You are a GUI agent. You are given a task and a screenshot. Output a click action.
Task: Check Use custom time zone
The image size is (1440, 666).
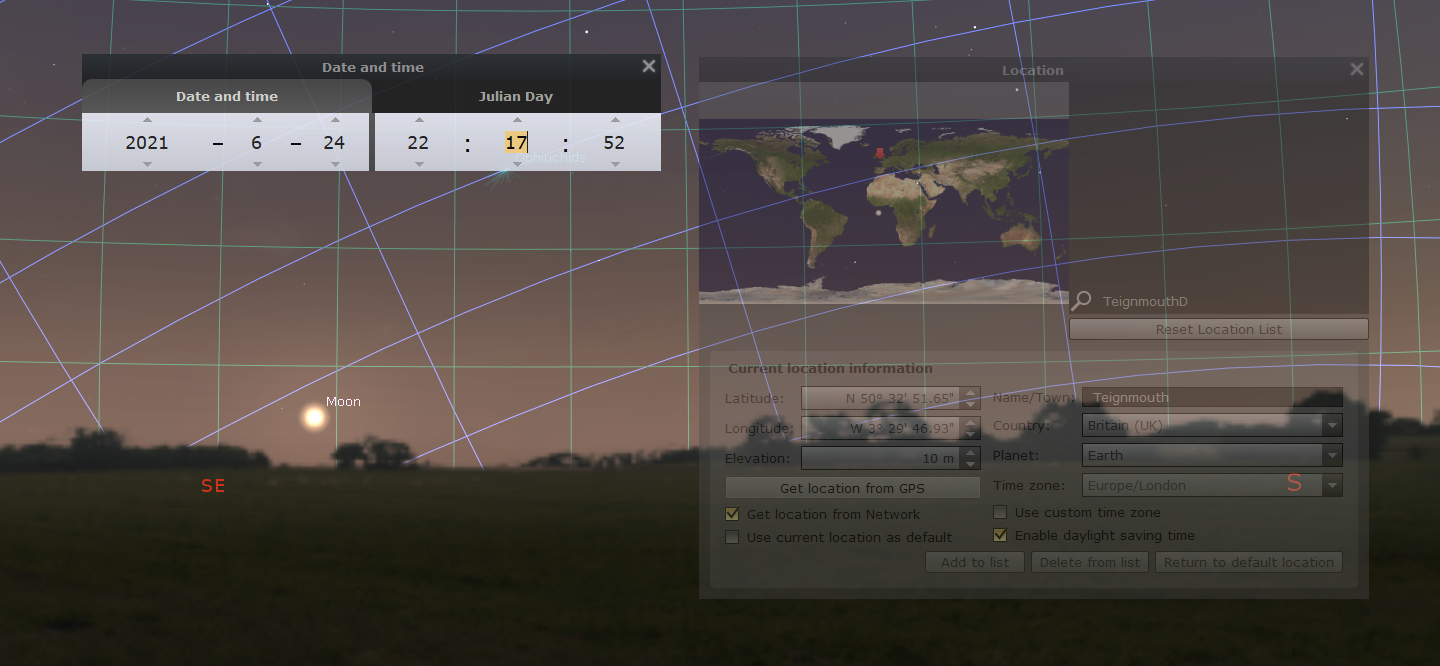[x=1000, y=512]
